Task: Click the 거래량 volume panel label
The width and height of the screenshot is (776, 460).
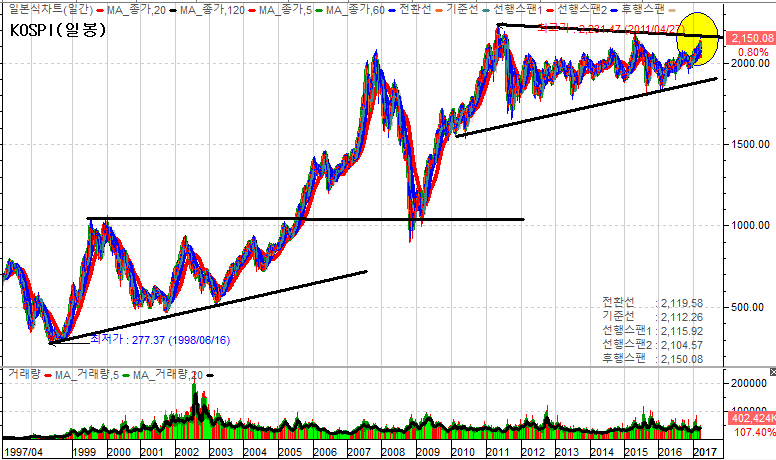Action: (x=21, y=375)
